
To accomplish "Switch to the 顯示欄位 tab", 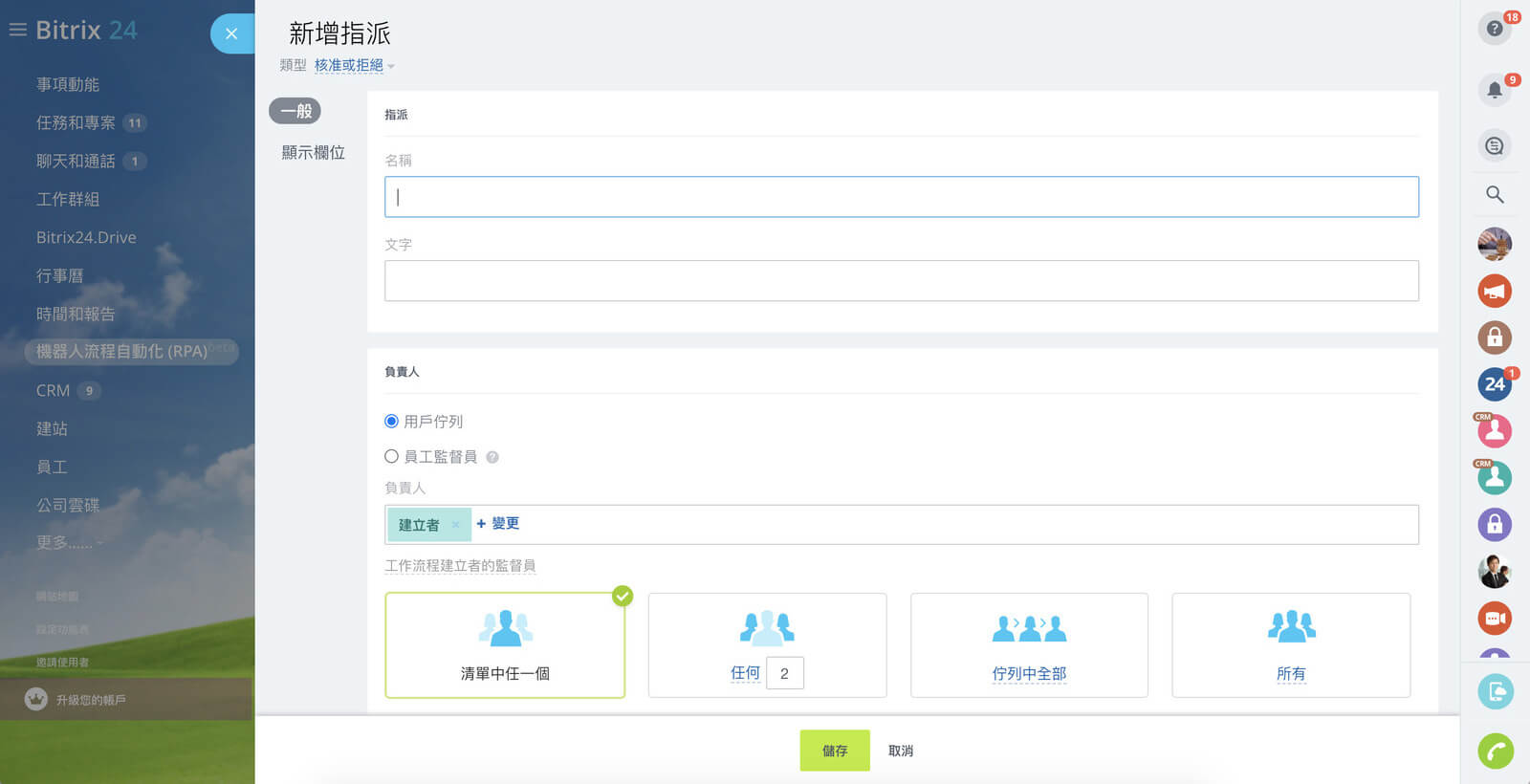I will (x=314, y=153).
